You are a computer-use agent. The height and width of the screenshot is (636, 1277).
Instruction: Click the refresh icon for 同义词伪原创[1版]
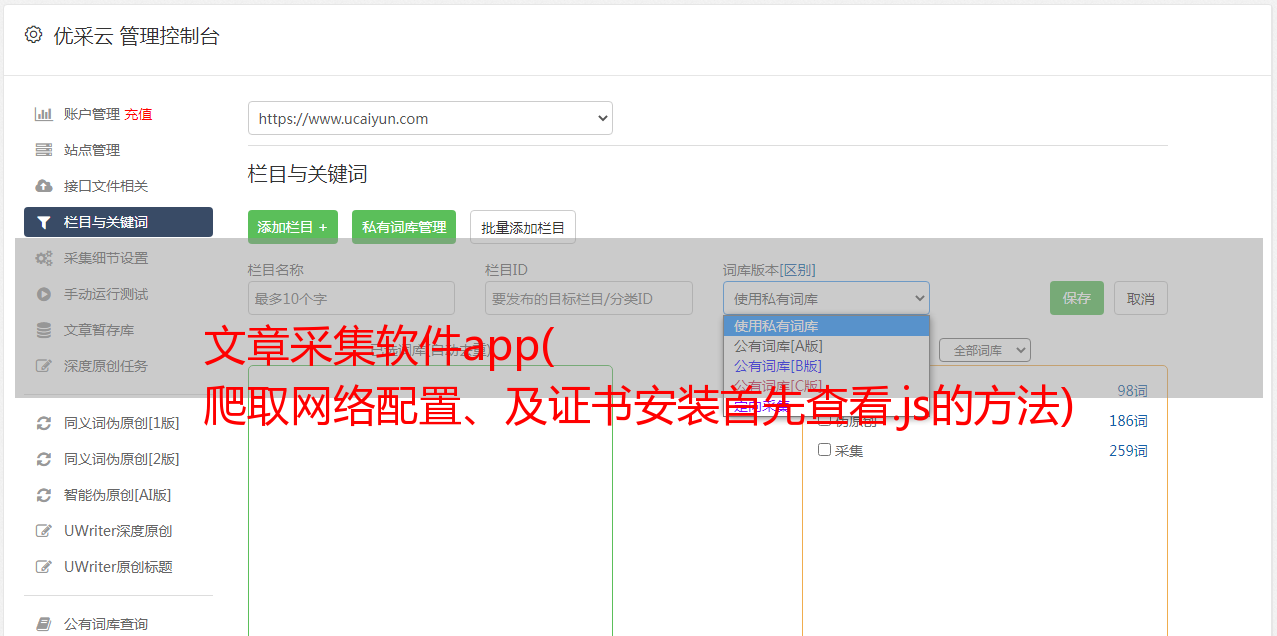point(43,423)
